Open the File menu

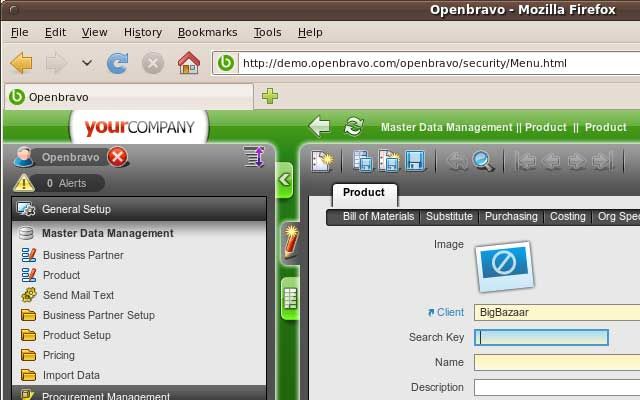(20, 32)
